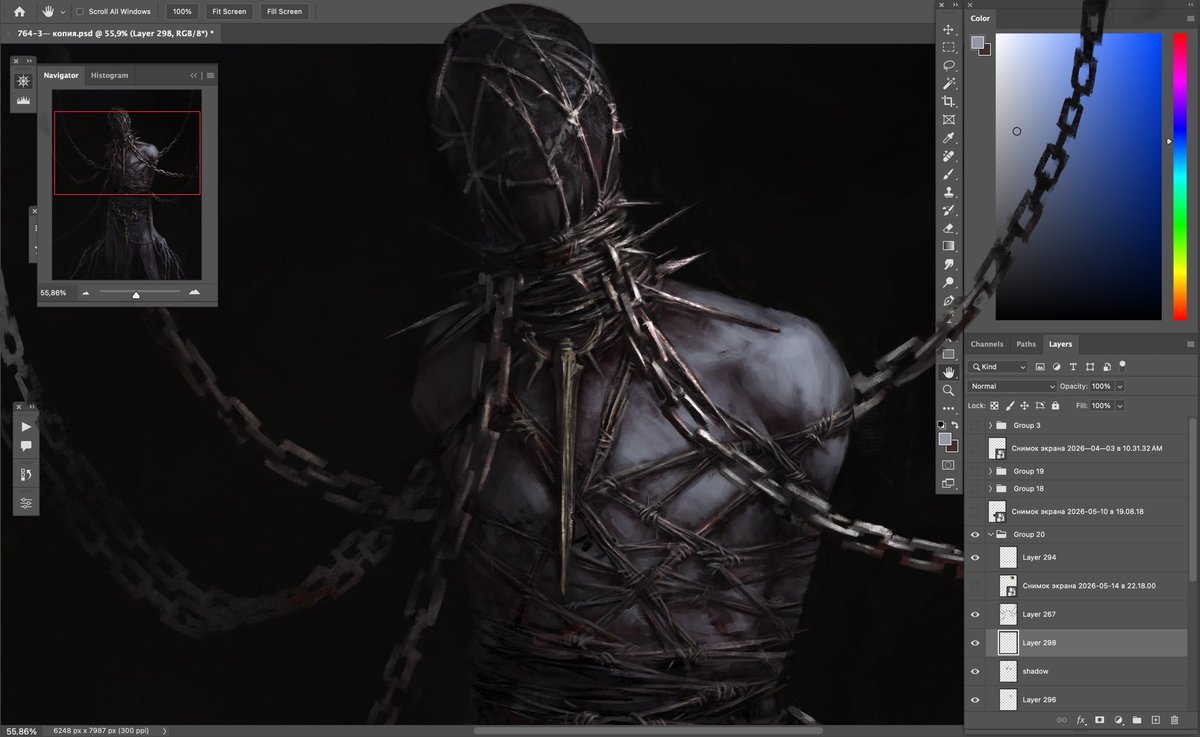The height and width of the screenshot is (737, 1200).
Task: Select the Eraser tool
Action: click(949, 228)
